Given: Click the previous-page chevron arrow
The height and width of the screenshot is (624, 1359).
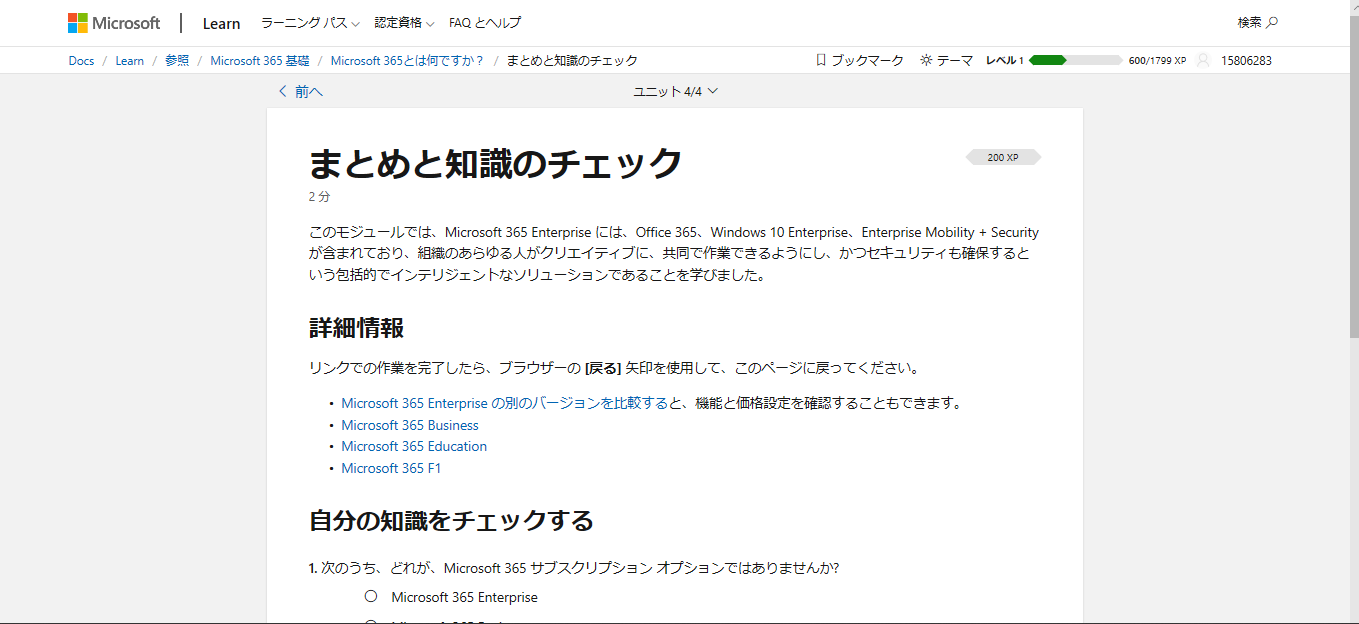Looking at the screenshot, I should (283, 91).
